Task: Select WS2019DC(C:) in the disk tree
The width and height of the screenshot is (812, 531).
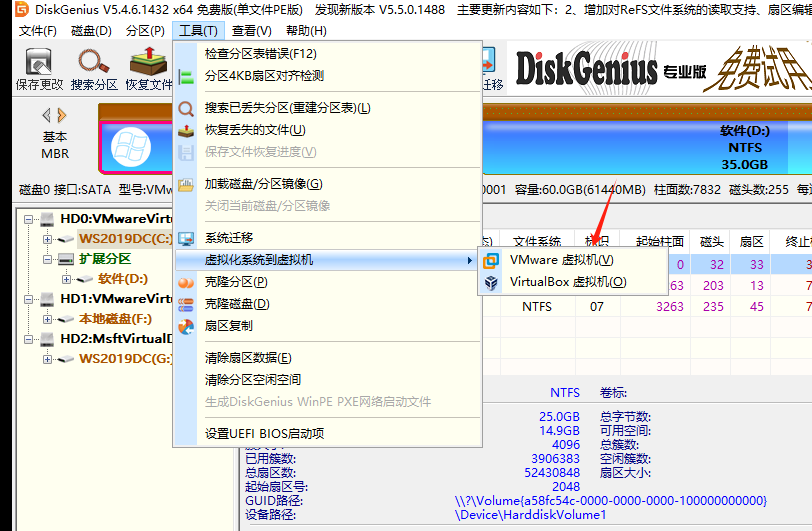Action: [x=126, y=239]
